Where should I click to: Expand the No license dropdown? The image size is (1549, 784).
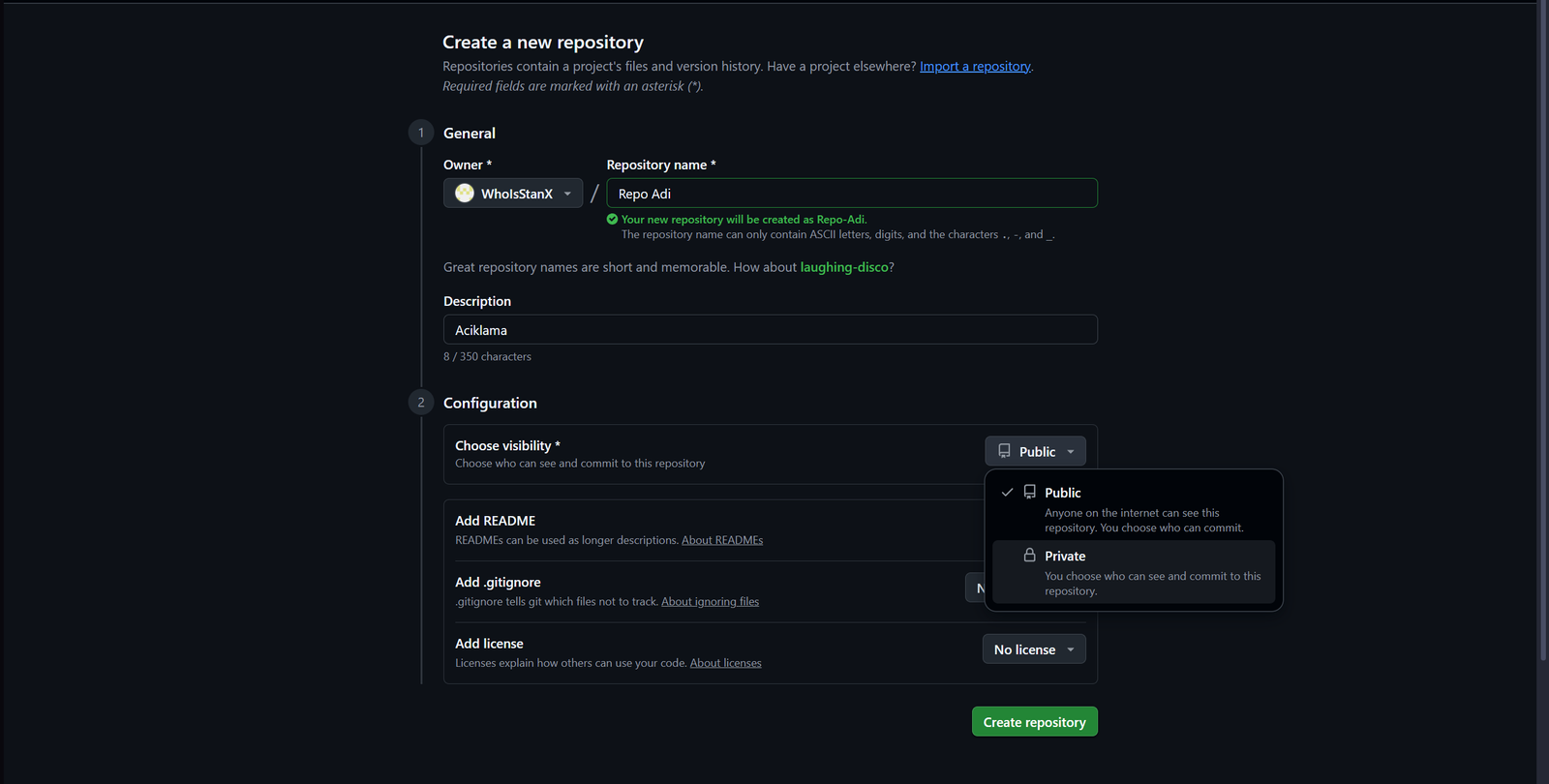(x=1033, y=649)
